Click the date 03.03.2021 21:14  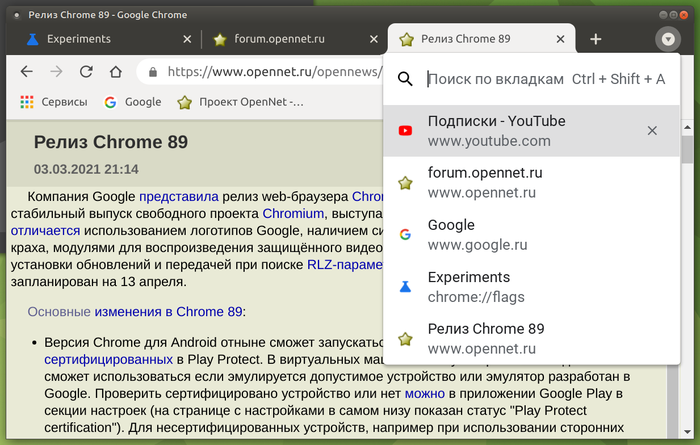pos(86,170)
